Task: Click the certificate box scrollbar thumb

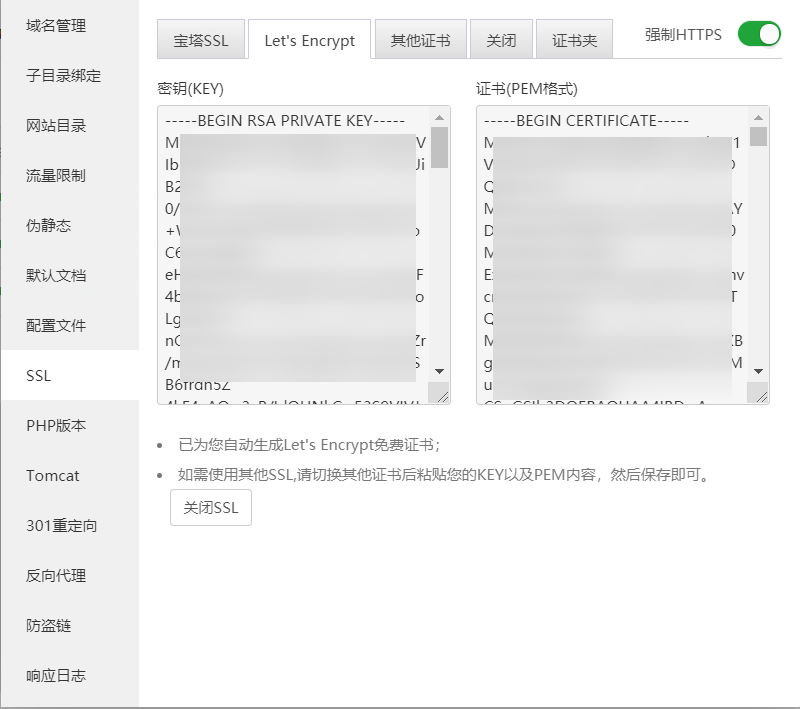Action: pos(759,136)
